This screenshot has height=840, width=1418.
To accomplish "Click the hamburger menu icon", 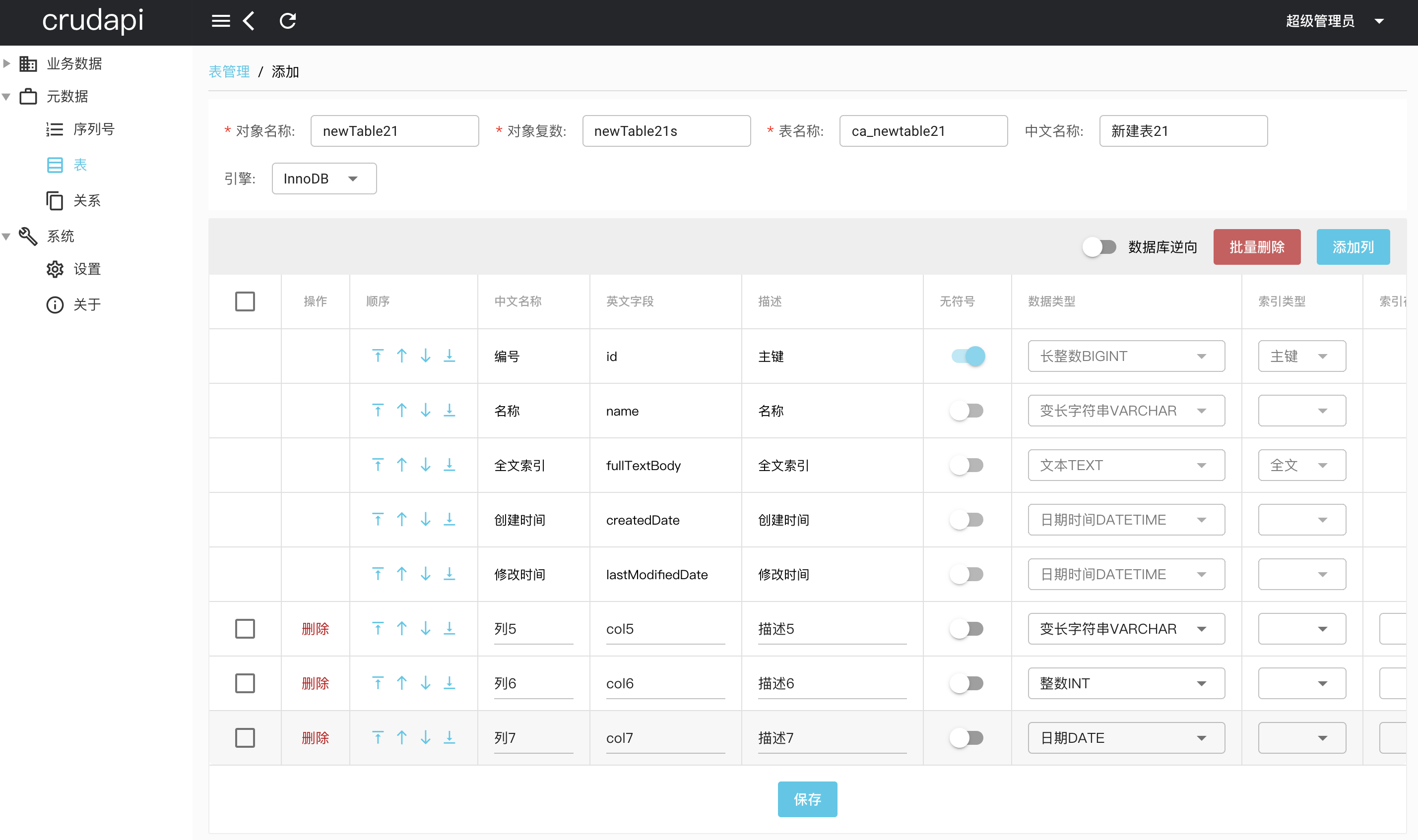I will 221,21.
